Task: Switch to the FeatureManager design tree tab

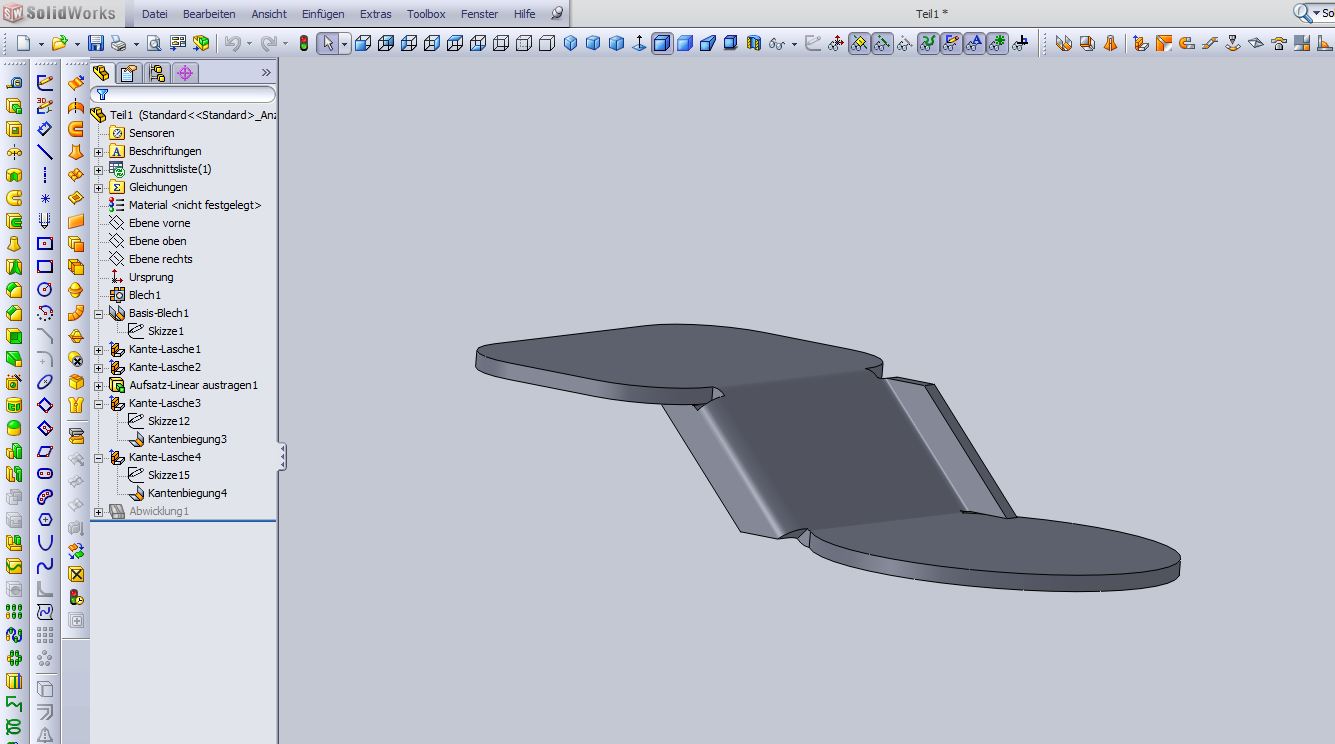Action: click(x=101, y=73)
